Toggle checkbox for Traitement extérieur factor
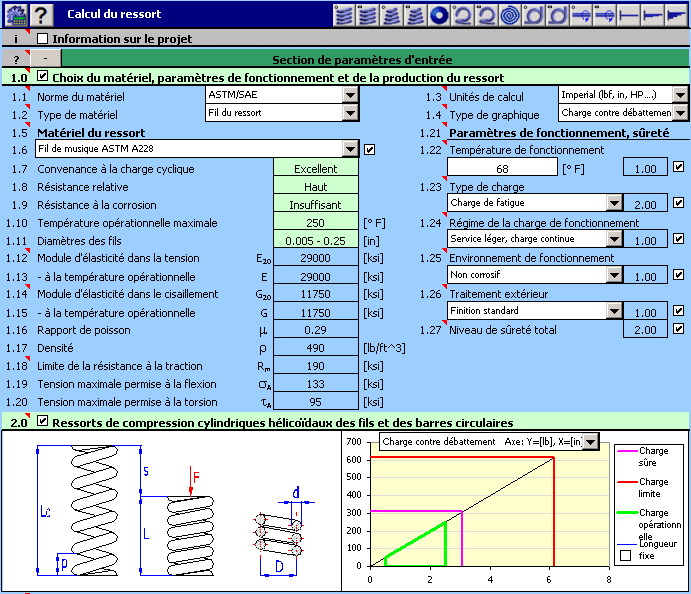The width and height of the screenshot is (691, 594). (x=679, y=311)
